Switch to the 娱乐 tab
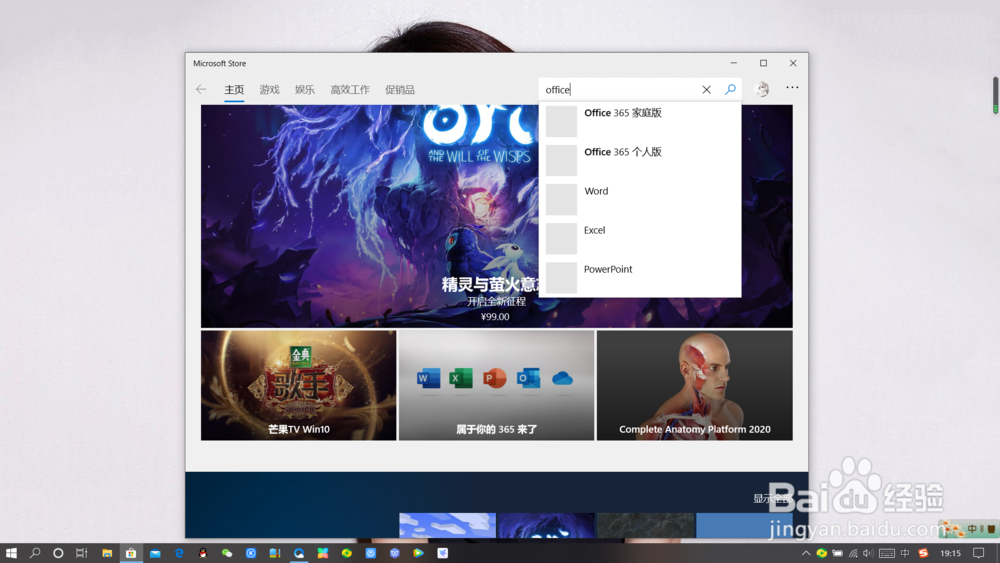This screenshot has height=563, width=1000. (x=305, y=90)
